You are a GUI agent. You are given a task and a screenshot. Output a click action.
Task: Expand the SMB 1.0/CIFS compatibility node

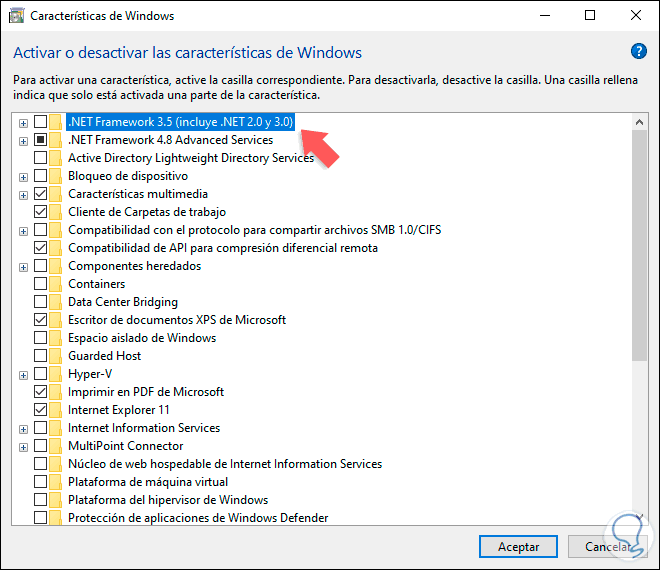(x=24, y=231)
